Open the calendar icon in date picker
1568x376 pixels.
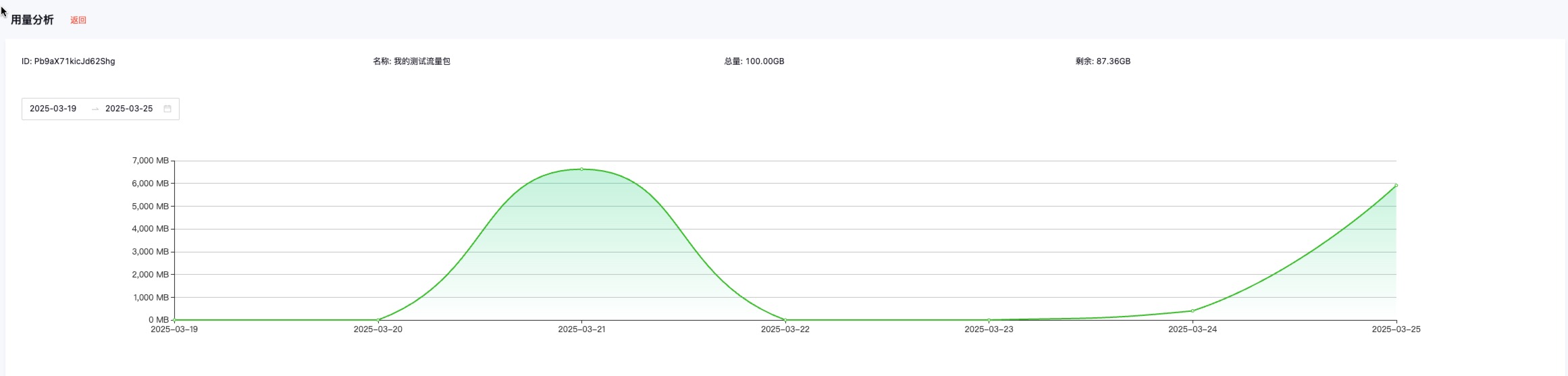point(167,109)
